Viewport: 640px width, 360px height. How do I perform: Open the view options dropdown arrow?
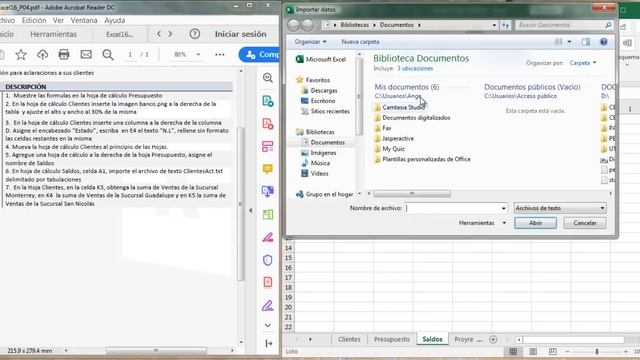[x=569, y=42]
